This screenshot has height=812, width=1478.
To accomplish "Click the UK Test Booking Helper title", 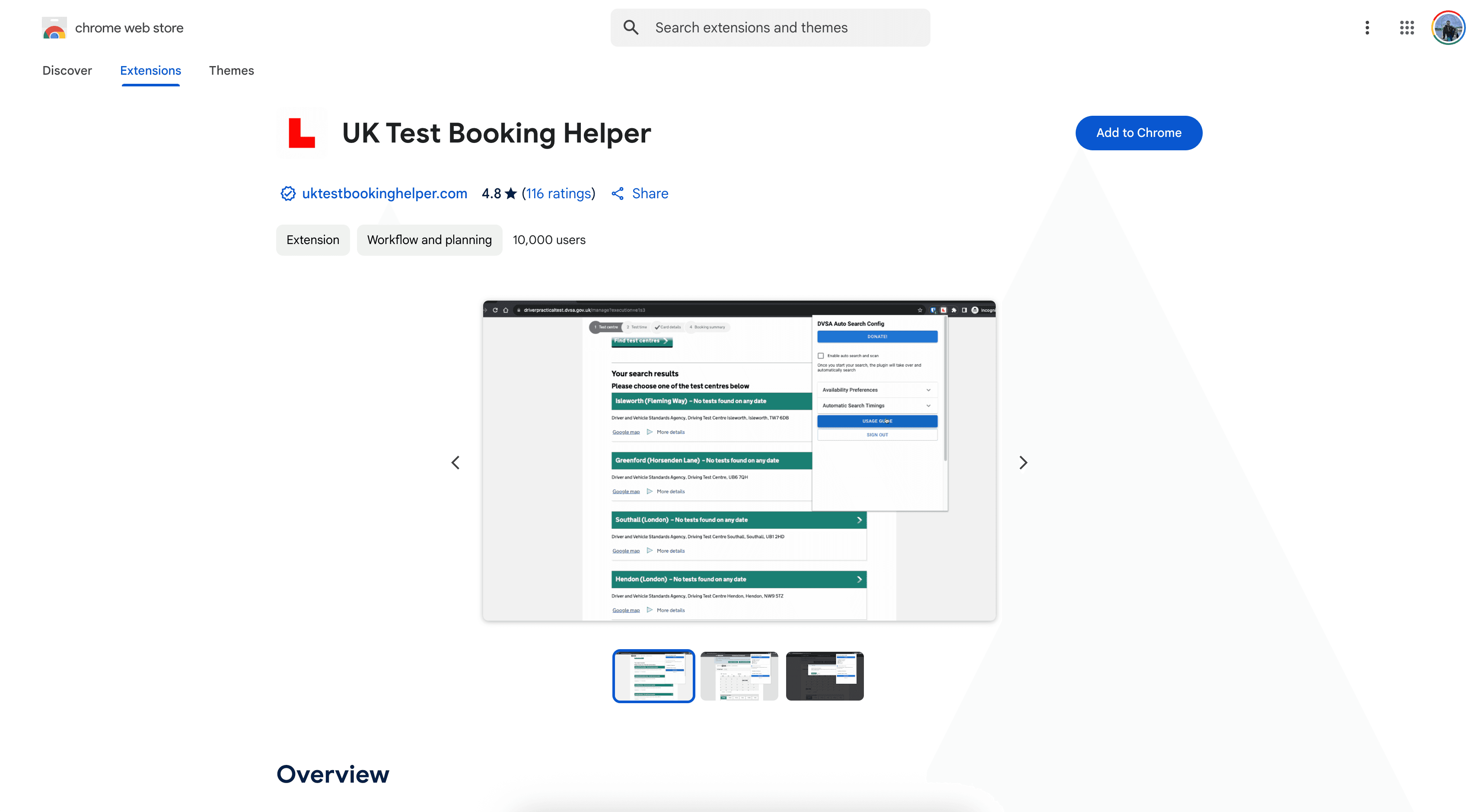I will pos(496,133).
